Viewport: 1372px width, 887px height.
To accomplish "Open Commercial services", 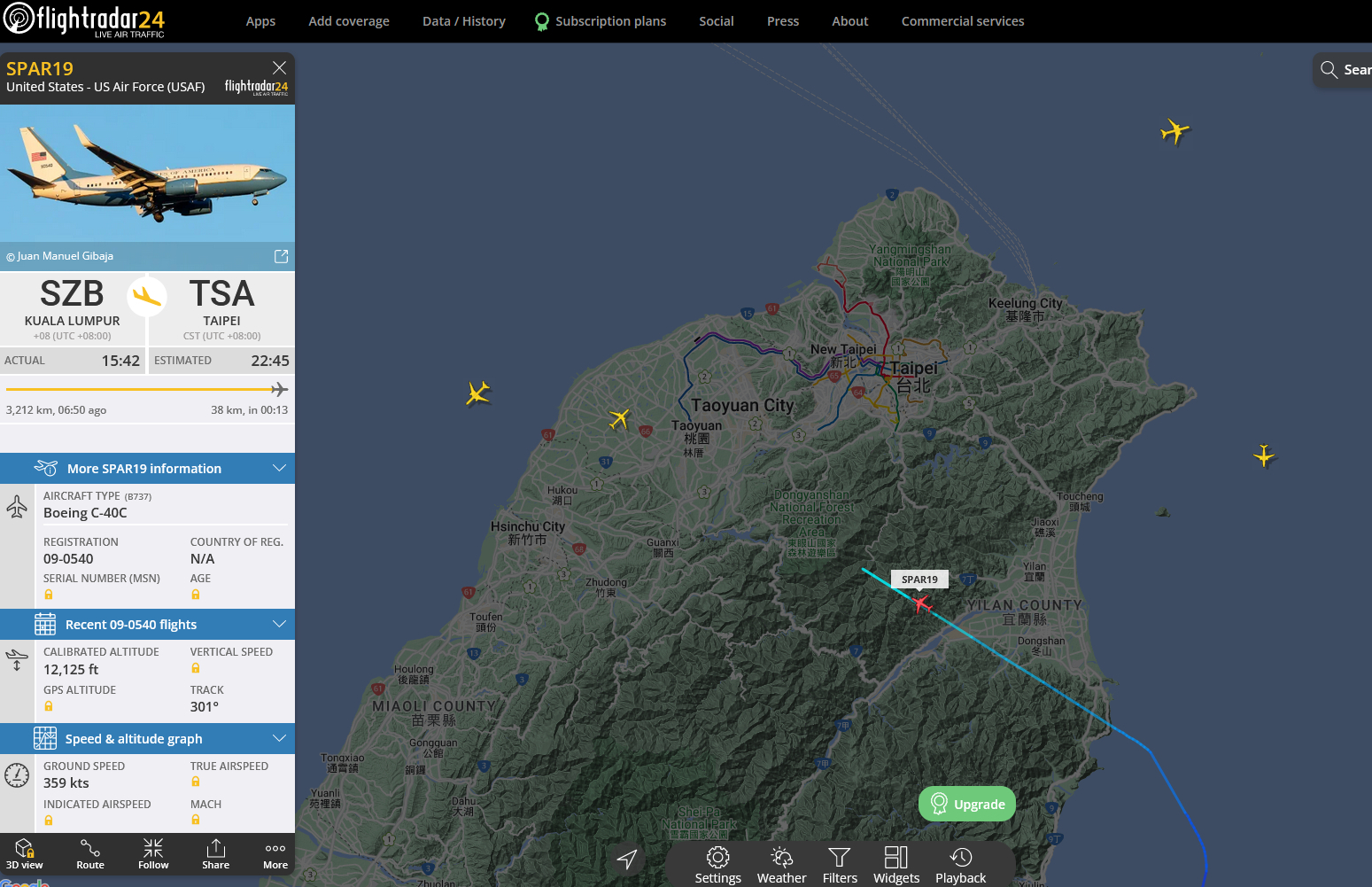I will click(x=963, y=21).
